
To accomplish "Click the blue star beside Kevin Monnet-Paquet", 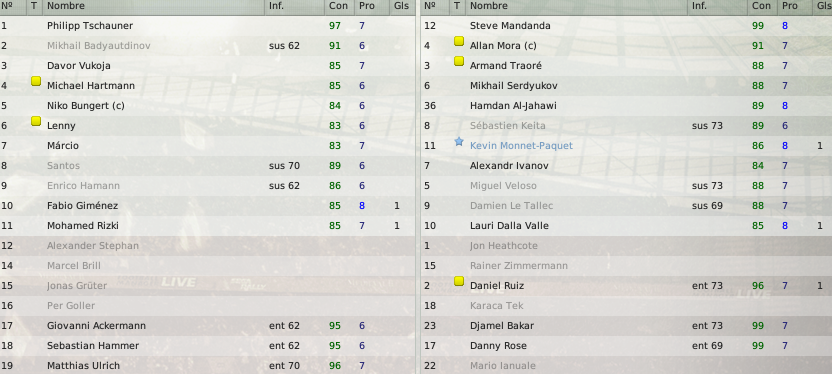I will [x=459, y=142].
